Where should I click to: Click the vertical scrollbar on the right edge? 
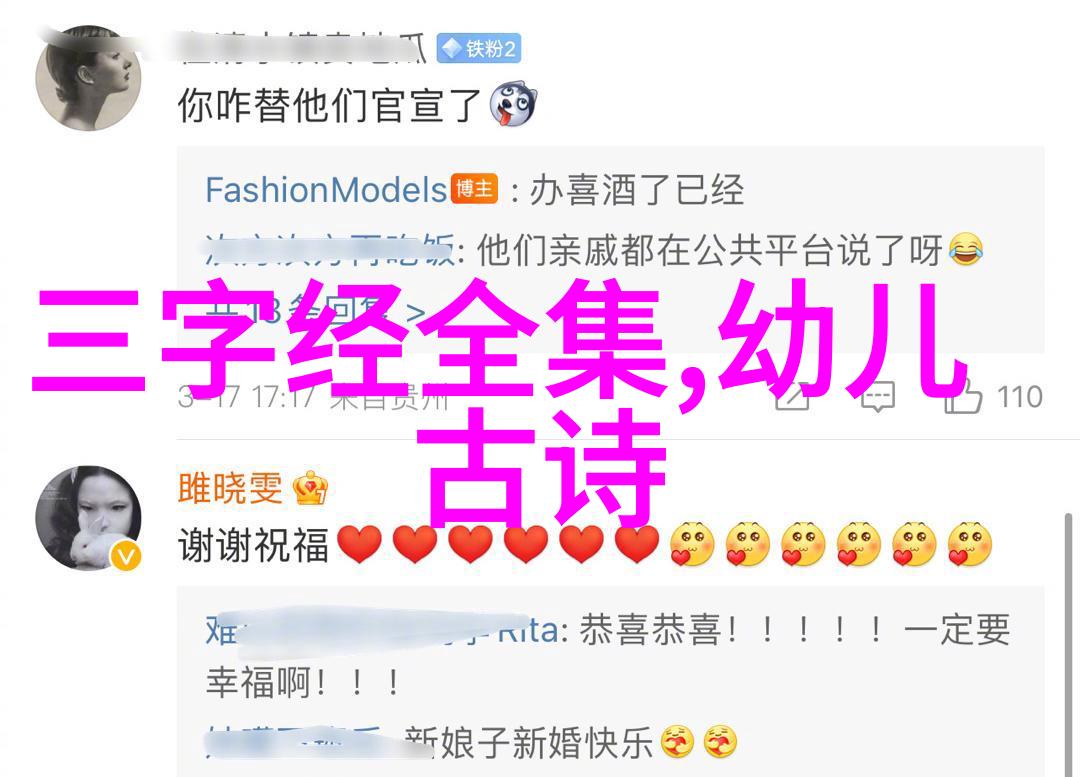[x=1068, y=644]
